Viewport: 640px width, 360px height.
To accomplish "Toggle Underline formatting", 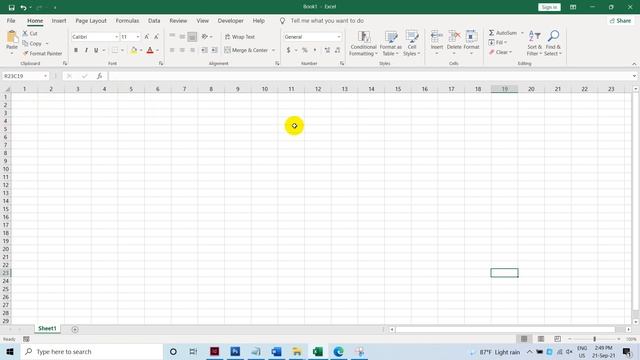I will coord(96,50).
